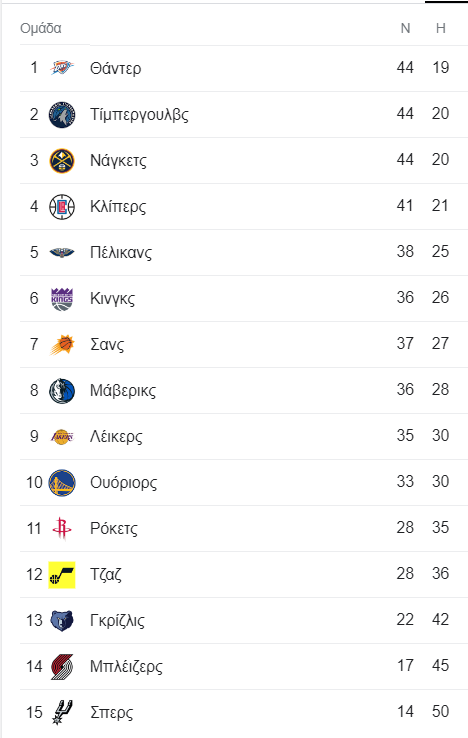Screen dimensions: 468x738
Task: Click the N wins column header
Action: pyautogui.click(x=405, y=28)
